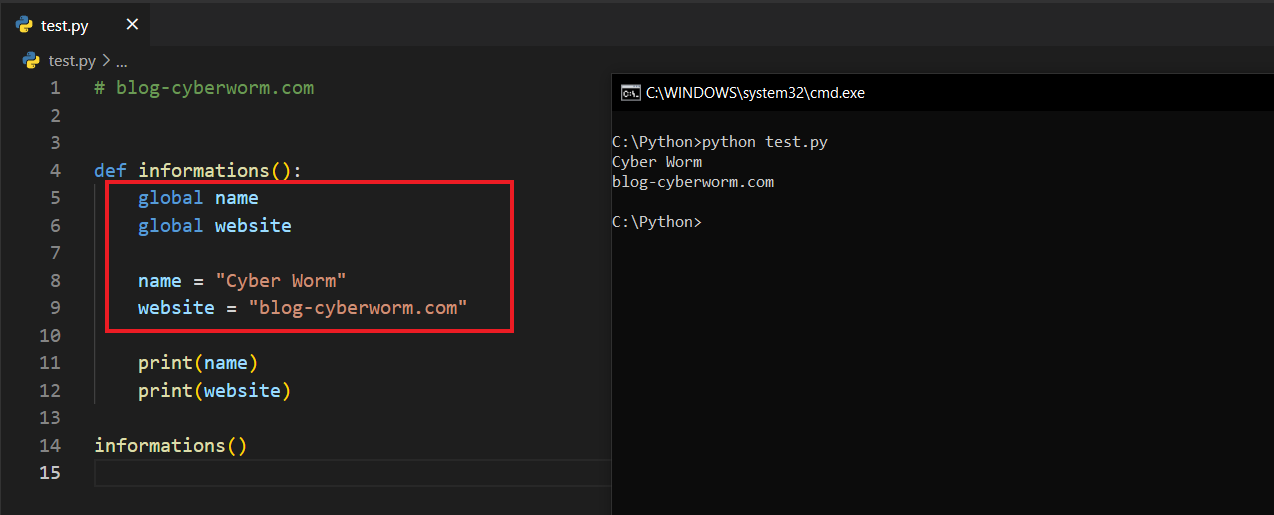Click the "blog-cyberworm.com" string on line 9
This screenshot has width=1274, height=515.
point(358,307)
